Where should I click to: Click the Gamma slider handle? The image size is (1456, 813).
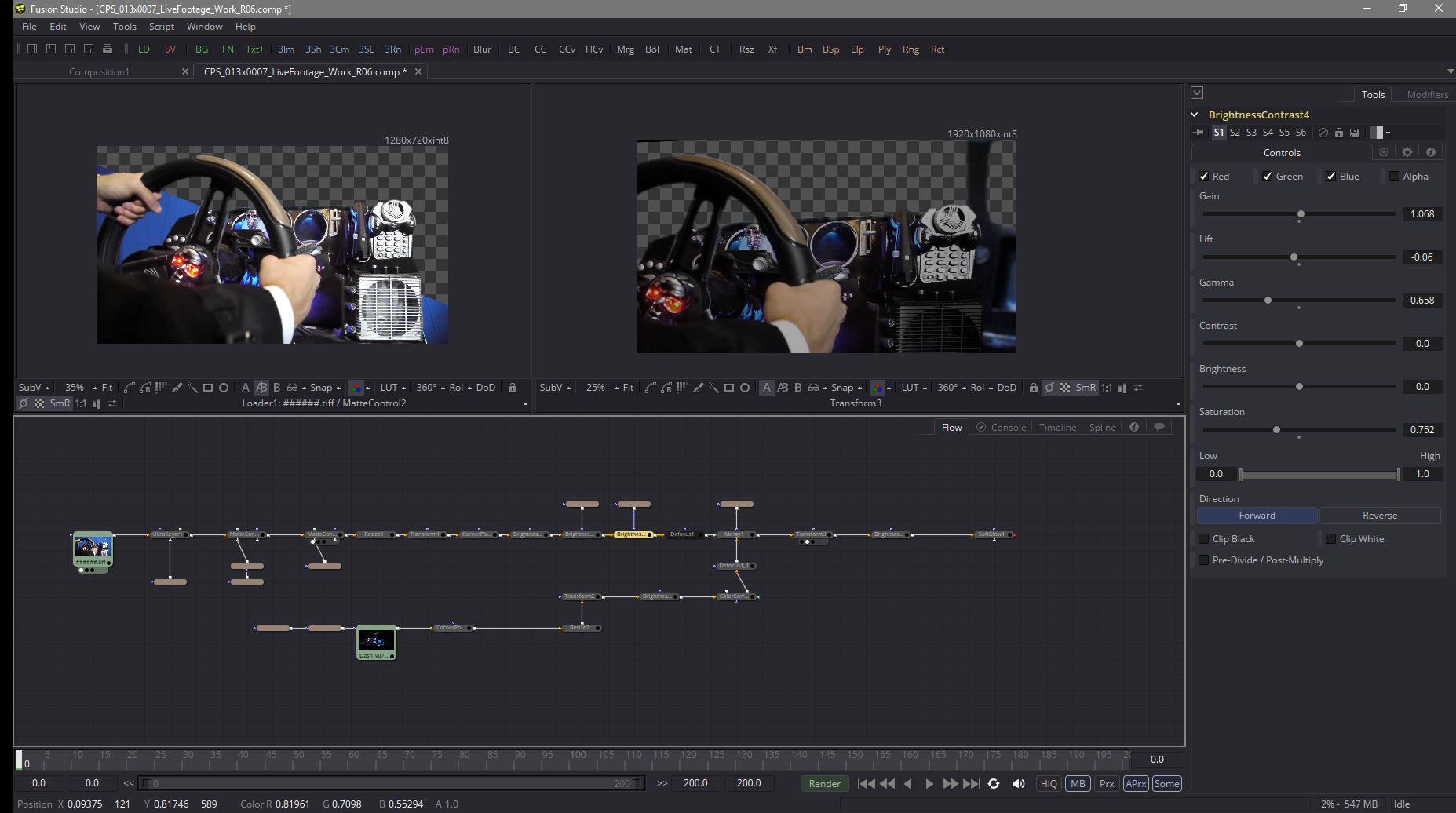1268,301
